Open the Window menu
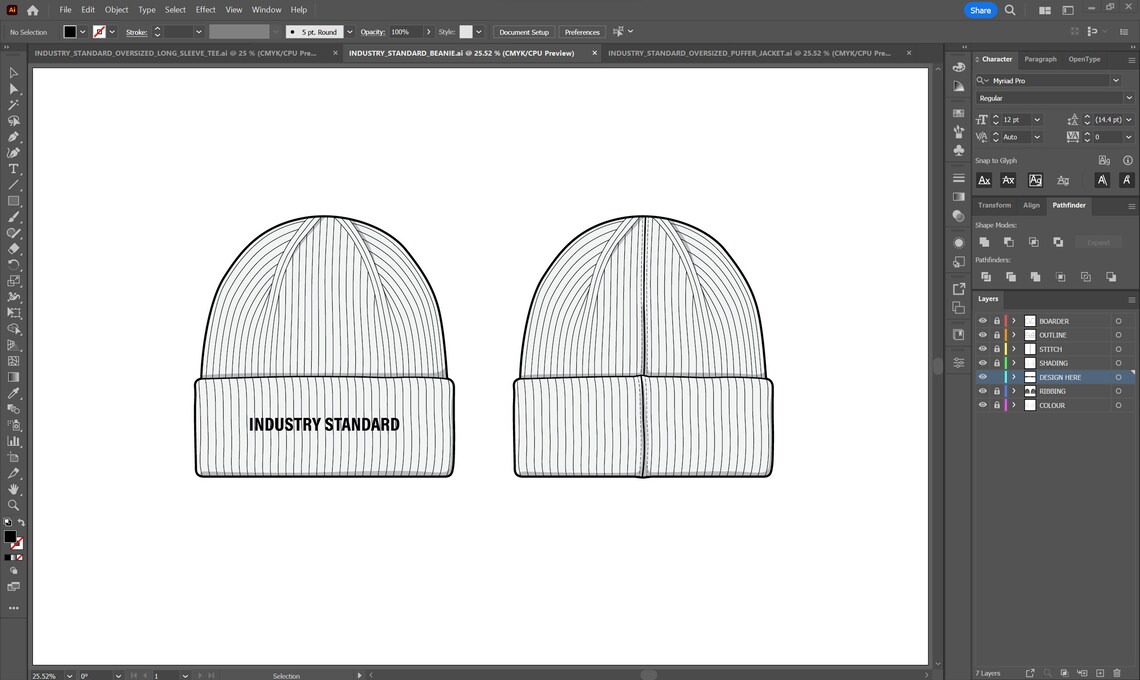 pos(266,9)
